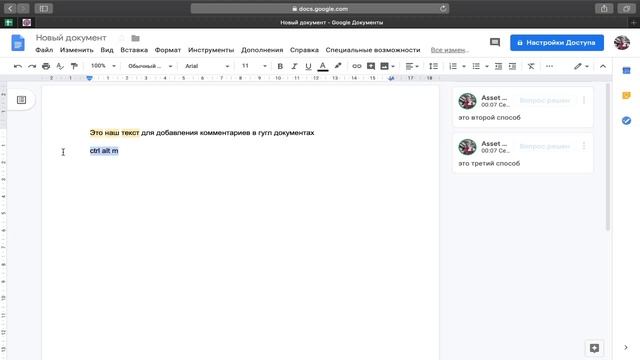Select the paint format roller icon
Viewport: 640px width, 360px height.
tap(74, 66)
